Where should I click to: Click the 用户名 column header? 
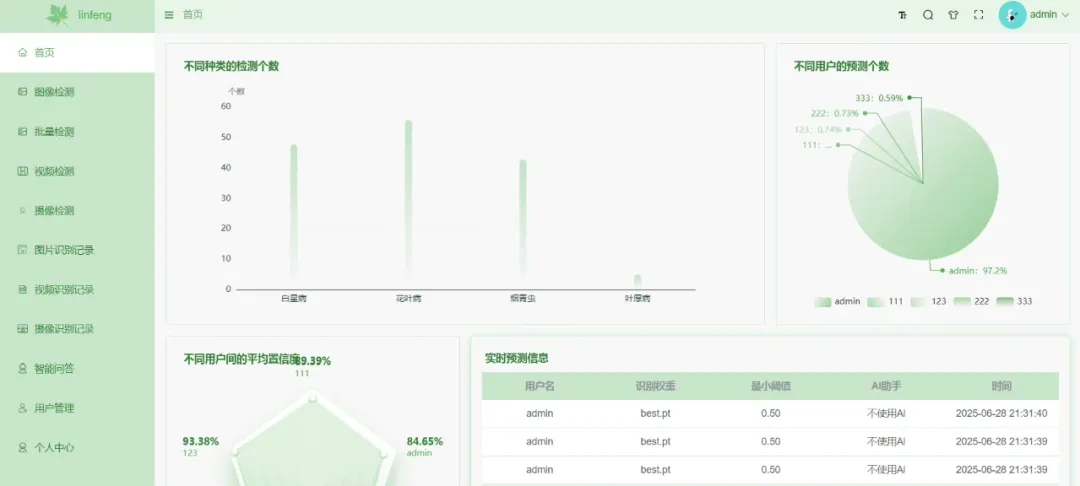[539, 386]
